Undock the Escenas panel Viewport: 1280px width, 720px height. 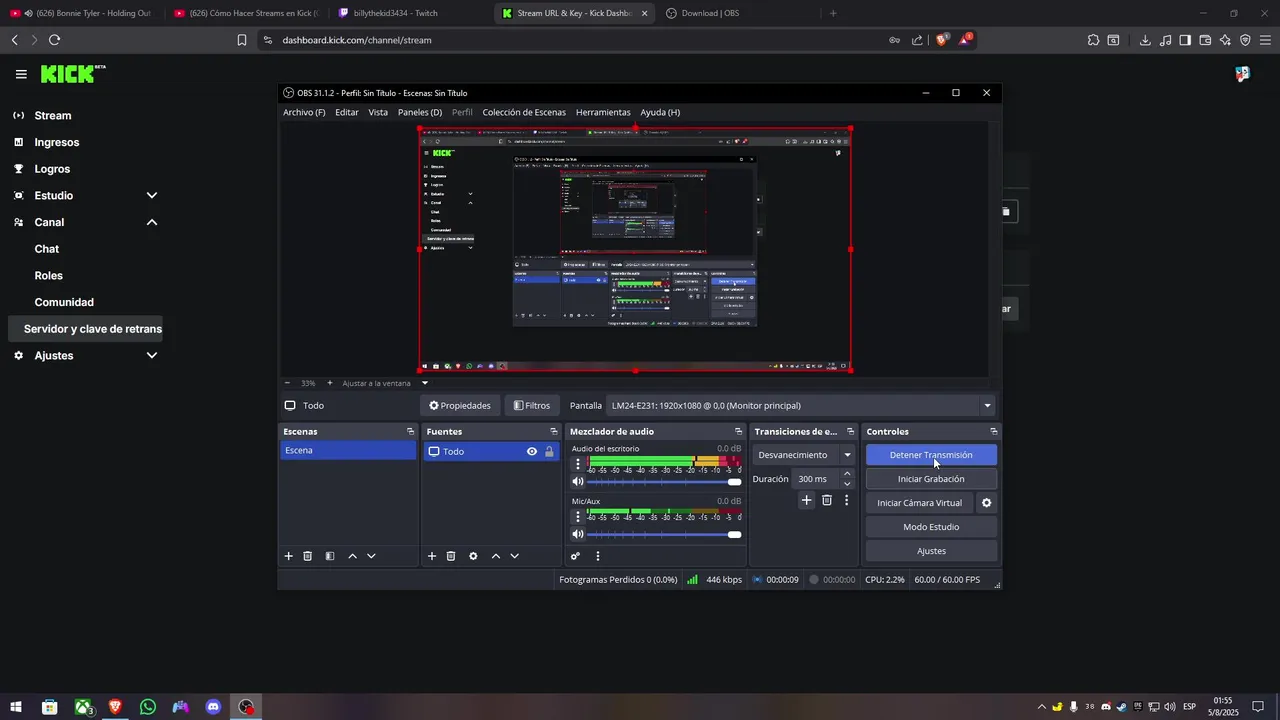pos(410,432)
